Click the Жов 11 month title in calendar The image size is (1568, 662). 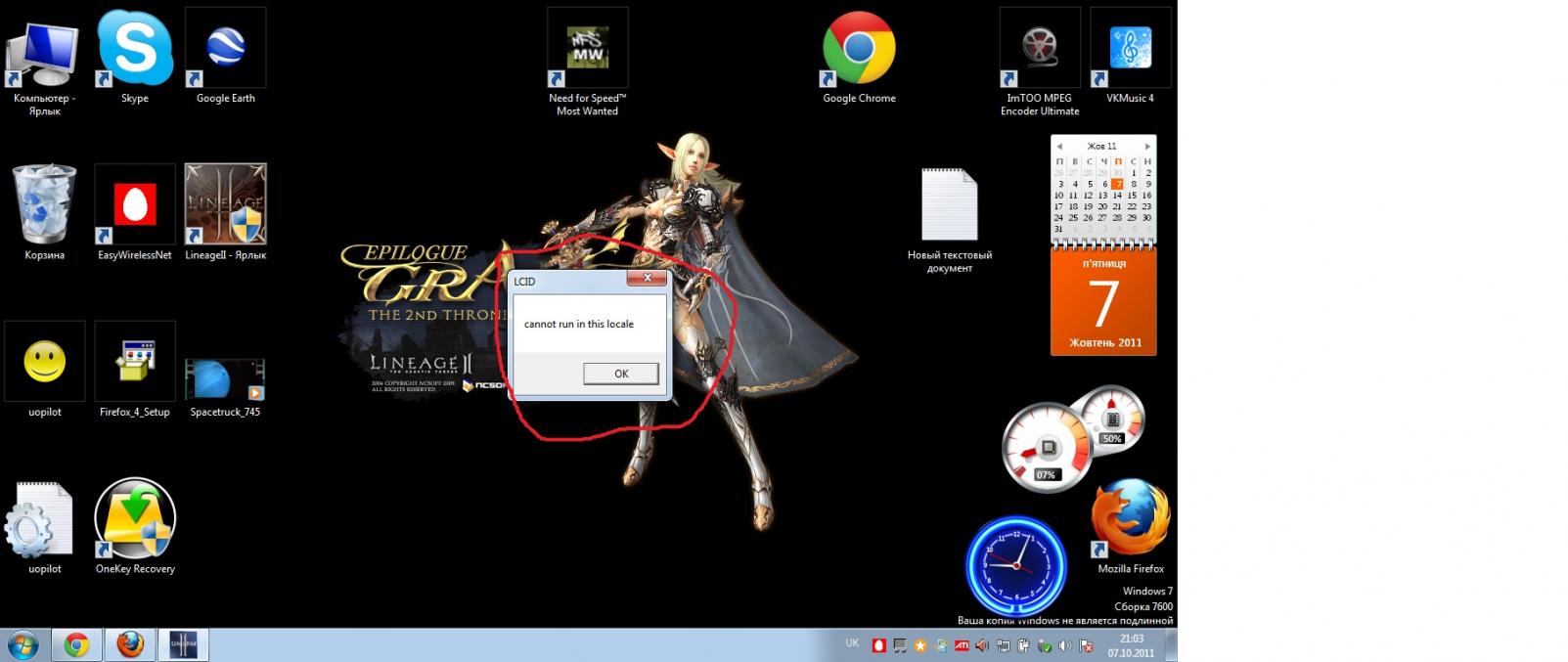pyautogui.click(x=1101, y=147)
